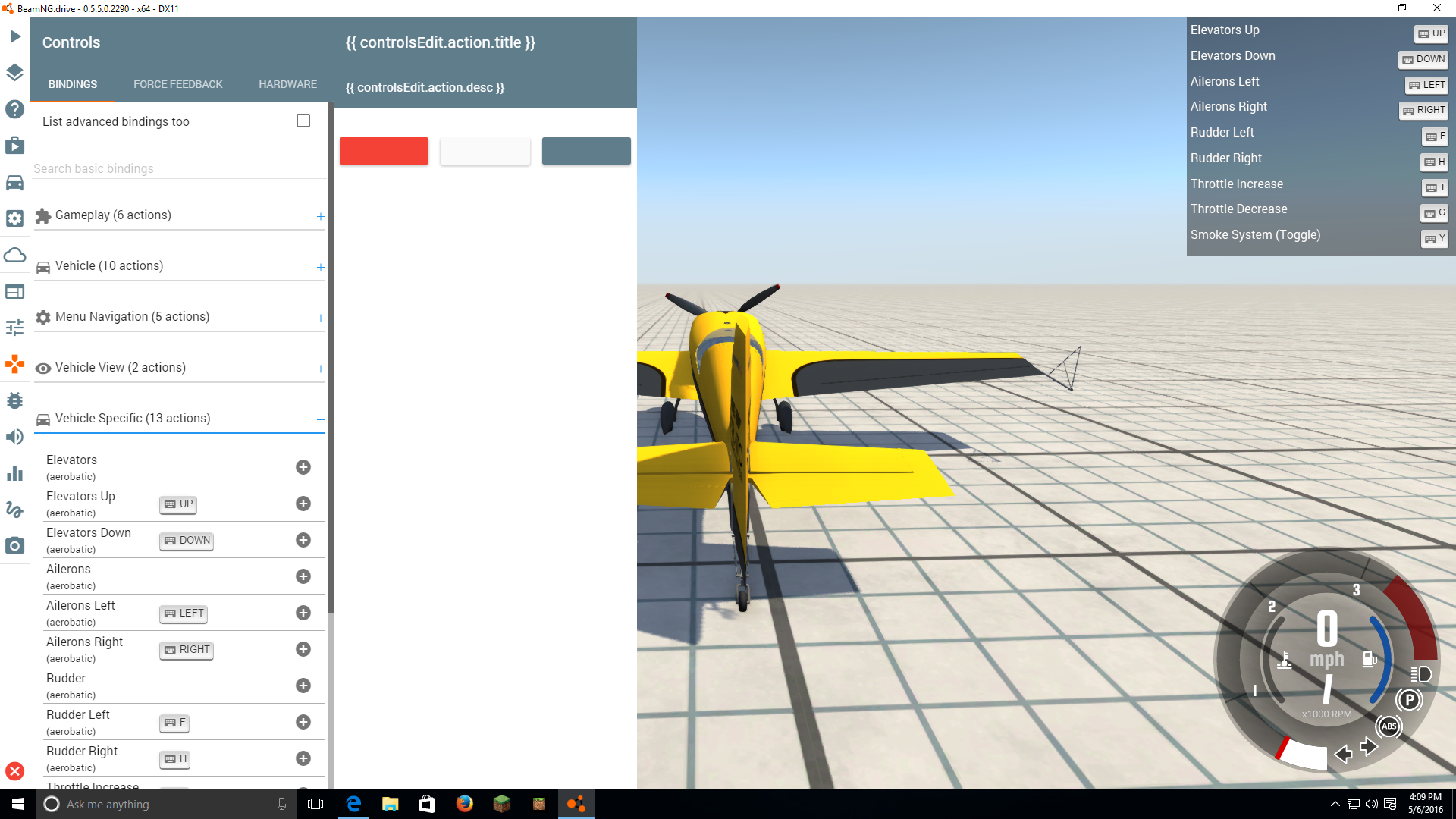This screenshot has width=1456, height=819.
Task: Open the layers icon in sidebar
Action: point(15,73)
